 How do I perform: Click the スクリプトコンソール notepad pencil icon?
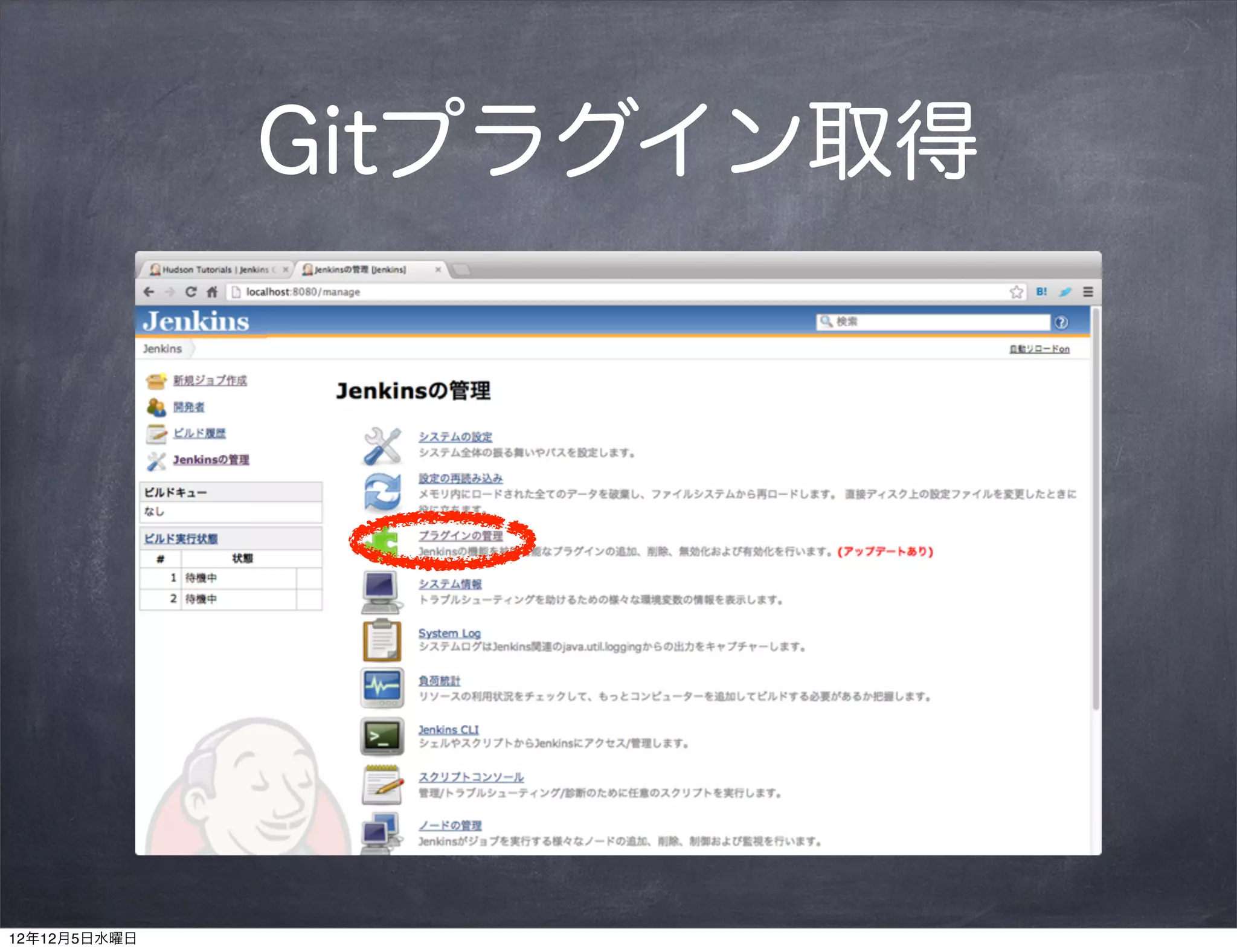(x=382, y=785)
